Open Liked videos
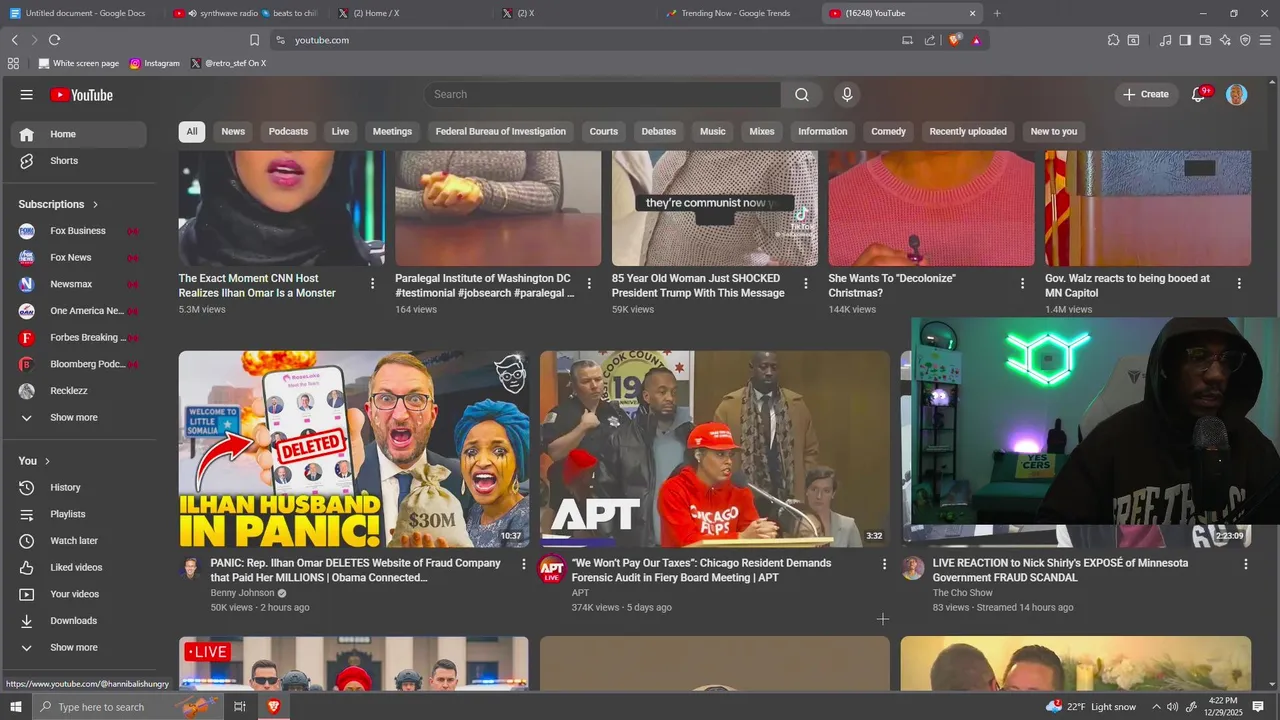The height and width of the screenshot is (720, 1280). (78, 567)
